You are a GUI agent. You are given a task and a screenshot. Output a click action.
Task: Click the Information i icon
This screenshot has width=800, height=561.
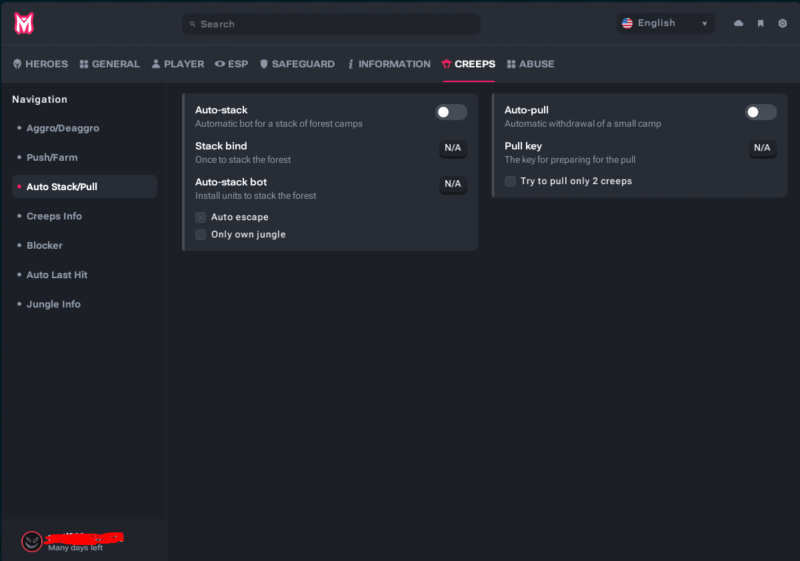click(351, 64)
